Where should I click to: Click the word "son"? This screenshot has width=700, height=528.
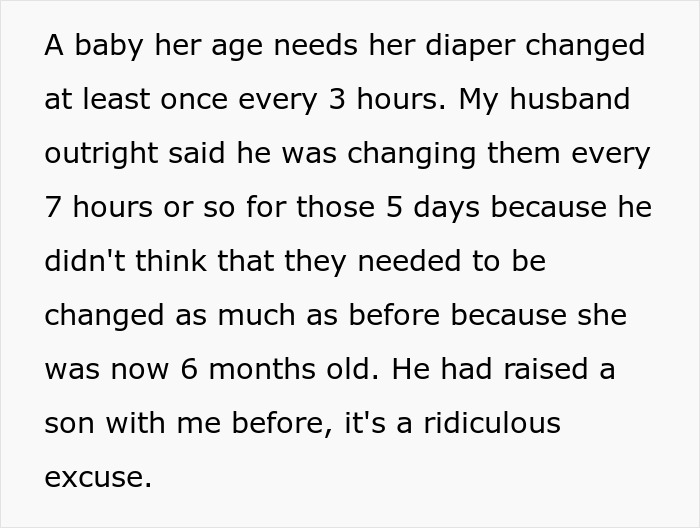coord(68,424)
